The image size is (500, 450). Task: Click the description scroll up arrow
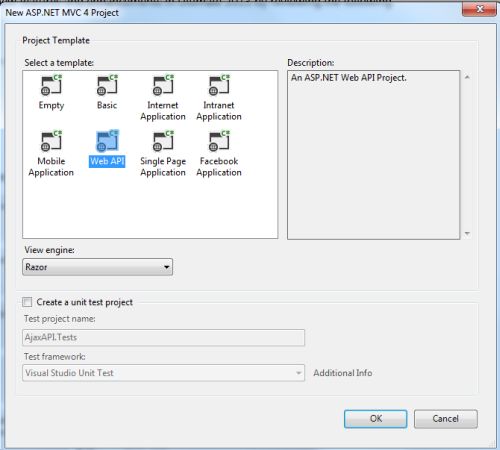(467, 77)
